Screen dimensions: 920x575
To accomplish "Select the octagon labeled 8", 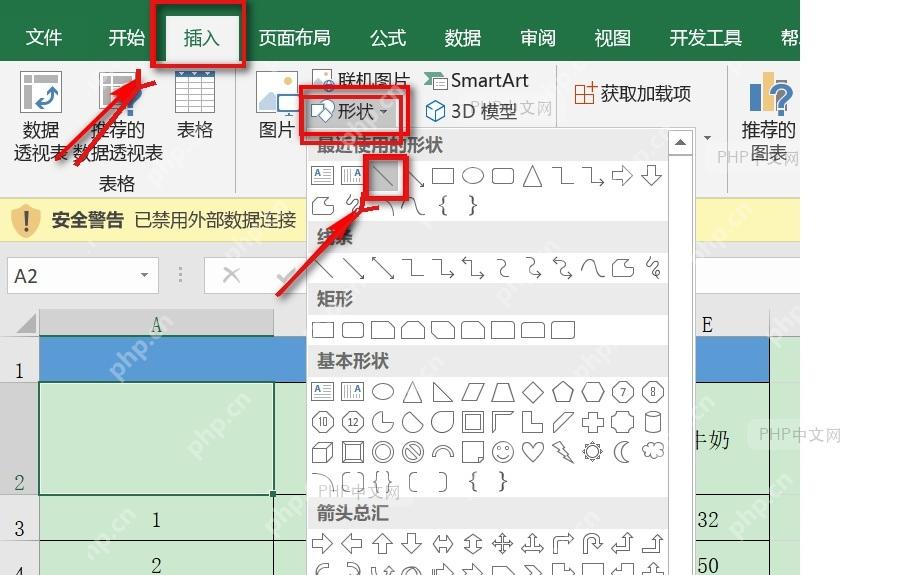I will (x=652, y=391).
